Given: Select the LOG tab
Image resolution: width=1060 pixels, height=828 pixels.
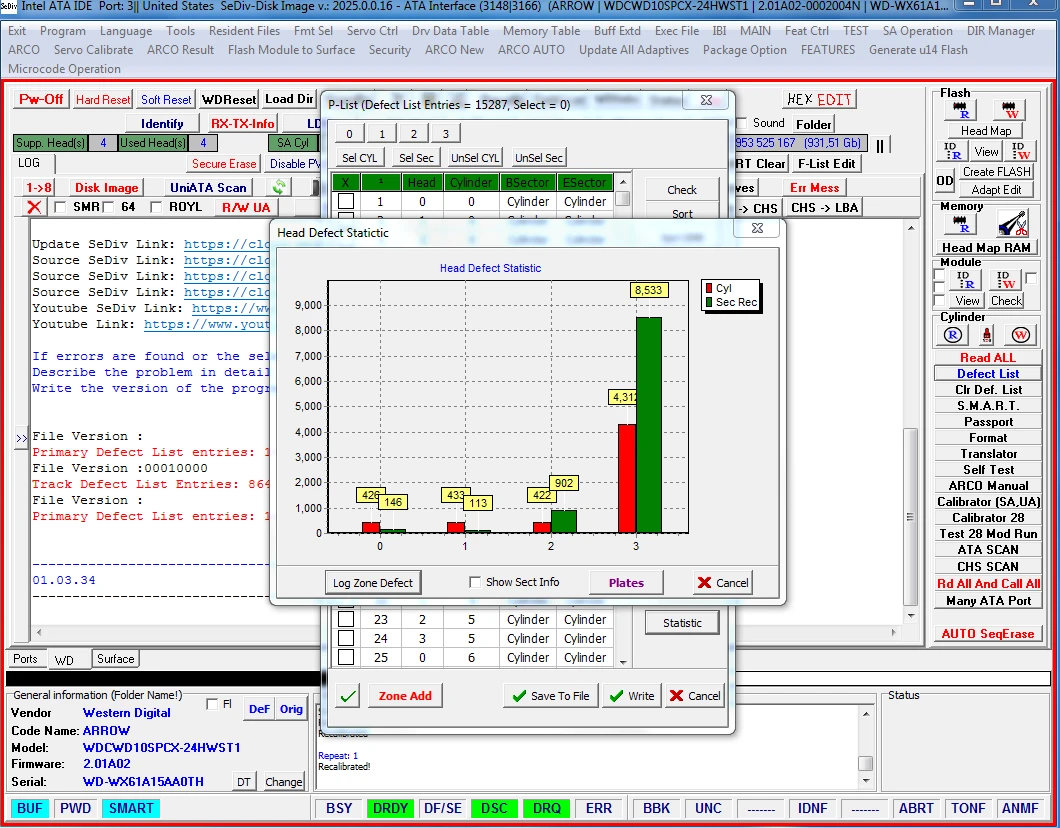Looking at the screenshot, I should [x=29, y=163].
